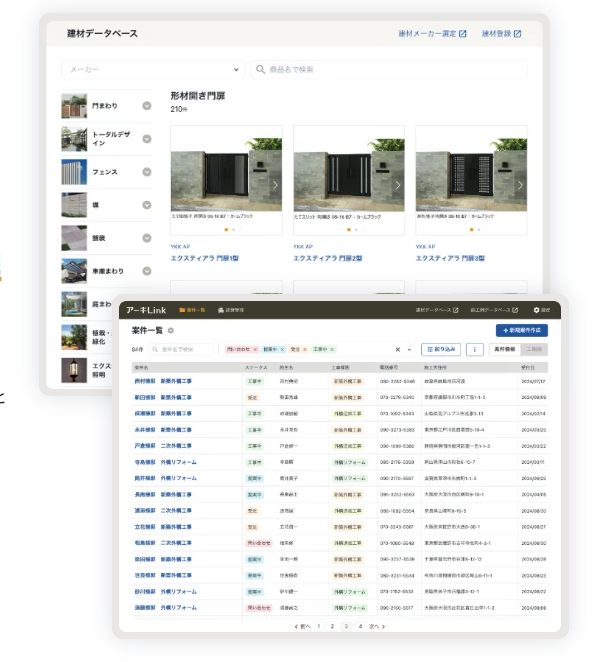Image resolution: width=599 pixels, height=662 pixels.
Task: Switch to the greyed view toggle option
Action: [x=534, y=350]
